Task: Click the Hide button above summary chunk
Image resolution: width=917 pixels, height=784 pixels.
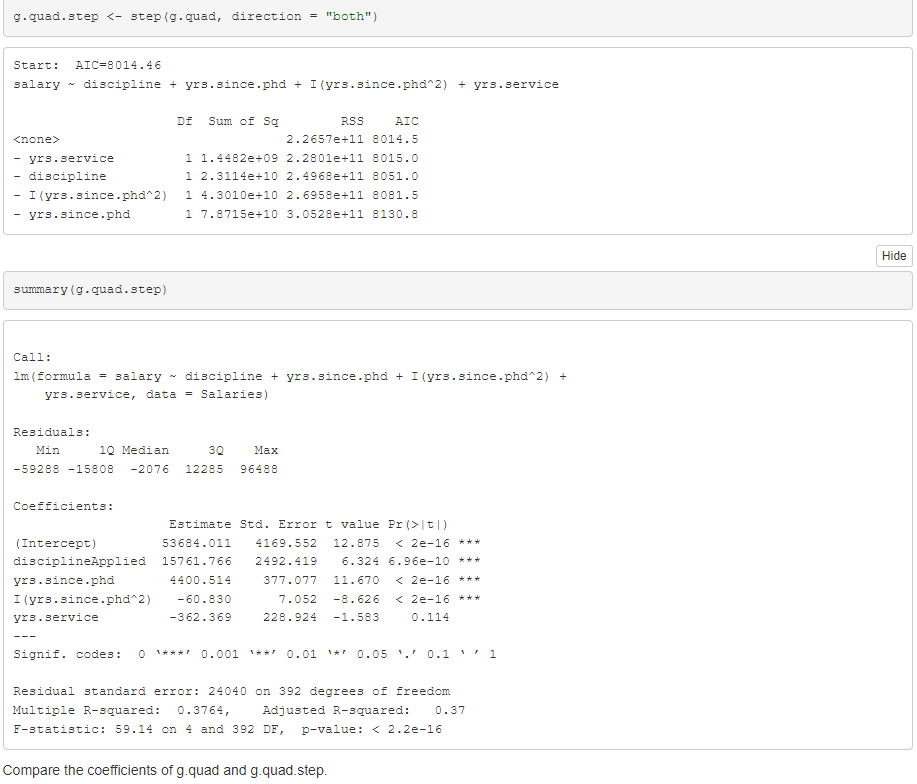Action: pos(892,256)
